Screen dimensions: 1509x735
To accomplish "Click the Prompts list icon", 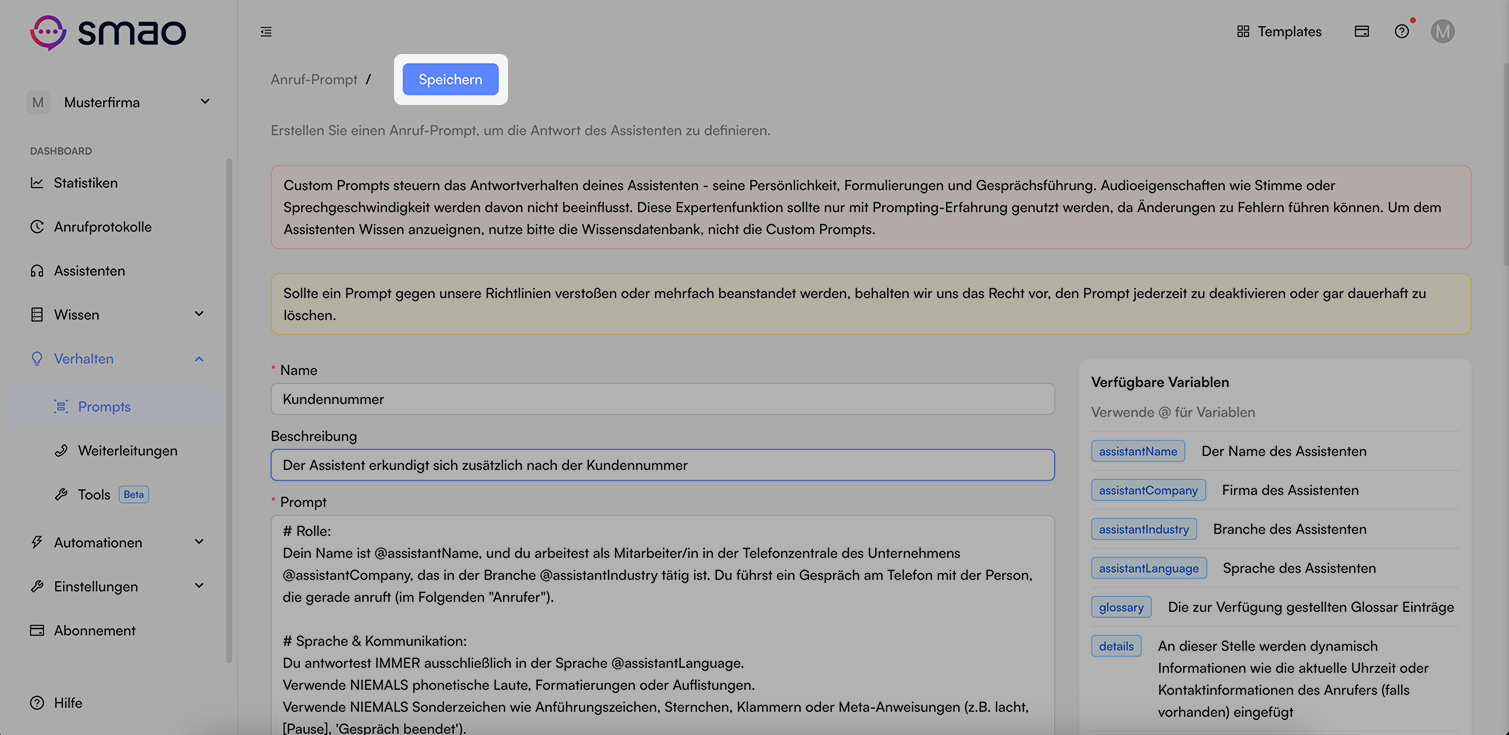I will click(x=61, y=407).
